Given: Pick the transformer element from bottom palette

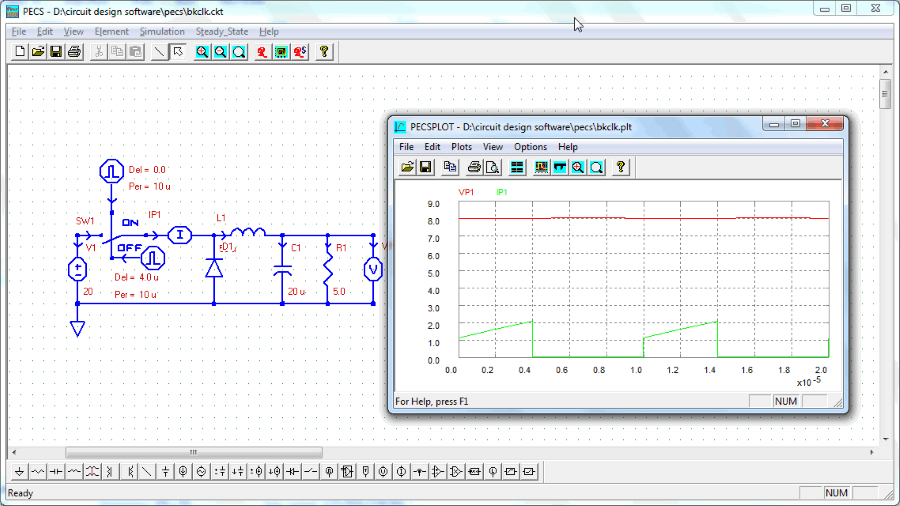Looking at the screenshot, I should click(92, 472).
